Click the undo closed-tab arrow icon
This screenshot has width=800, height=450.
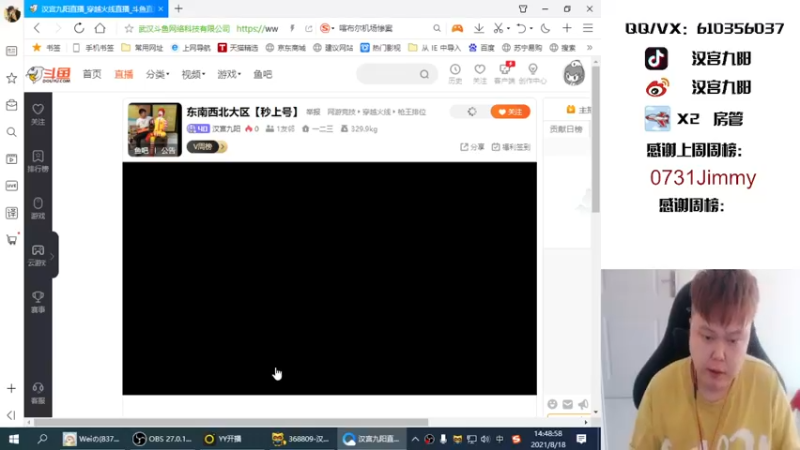521,29
